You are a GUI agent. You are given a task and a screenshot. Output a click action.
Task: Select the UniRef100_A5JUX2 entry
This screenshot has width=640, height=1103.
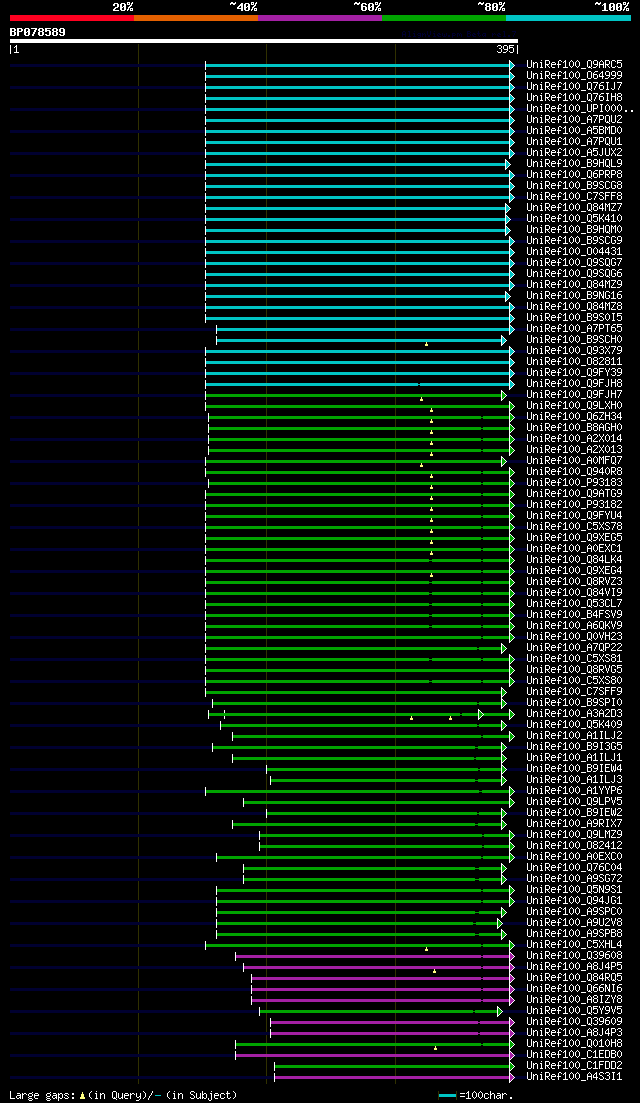pyautogui.click(x=574, y=153)
